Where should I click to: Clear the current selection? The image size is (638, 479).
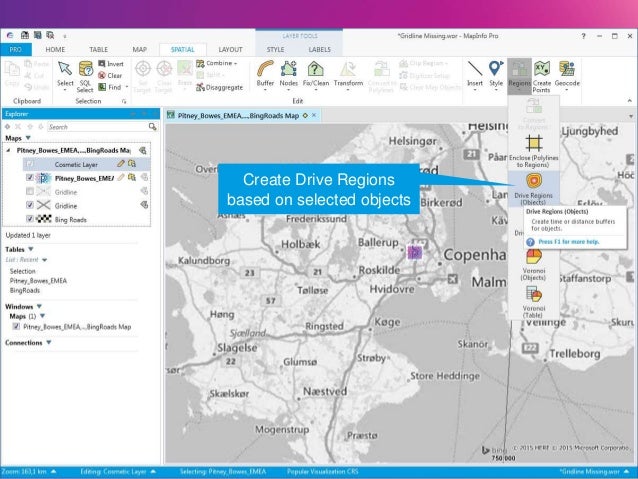(x=110, y=75)
